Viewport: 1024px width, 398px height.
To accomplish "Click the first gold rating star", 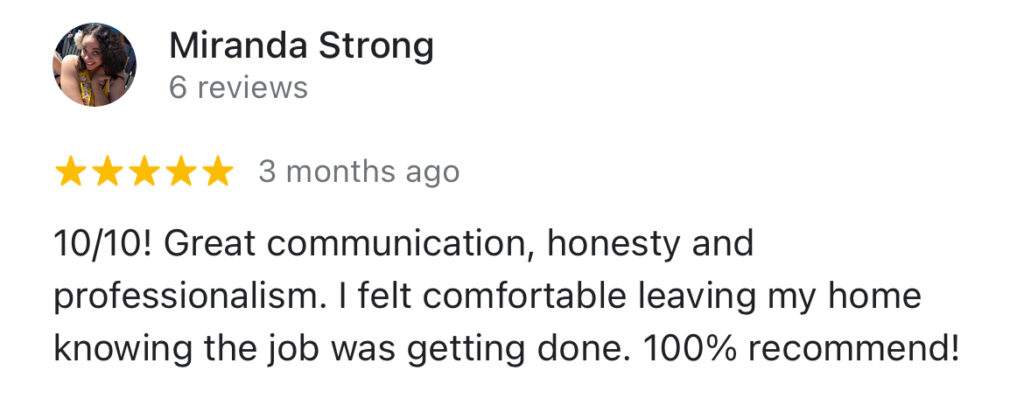I will tap(70, 171).
